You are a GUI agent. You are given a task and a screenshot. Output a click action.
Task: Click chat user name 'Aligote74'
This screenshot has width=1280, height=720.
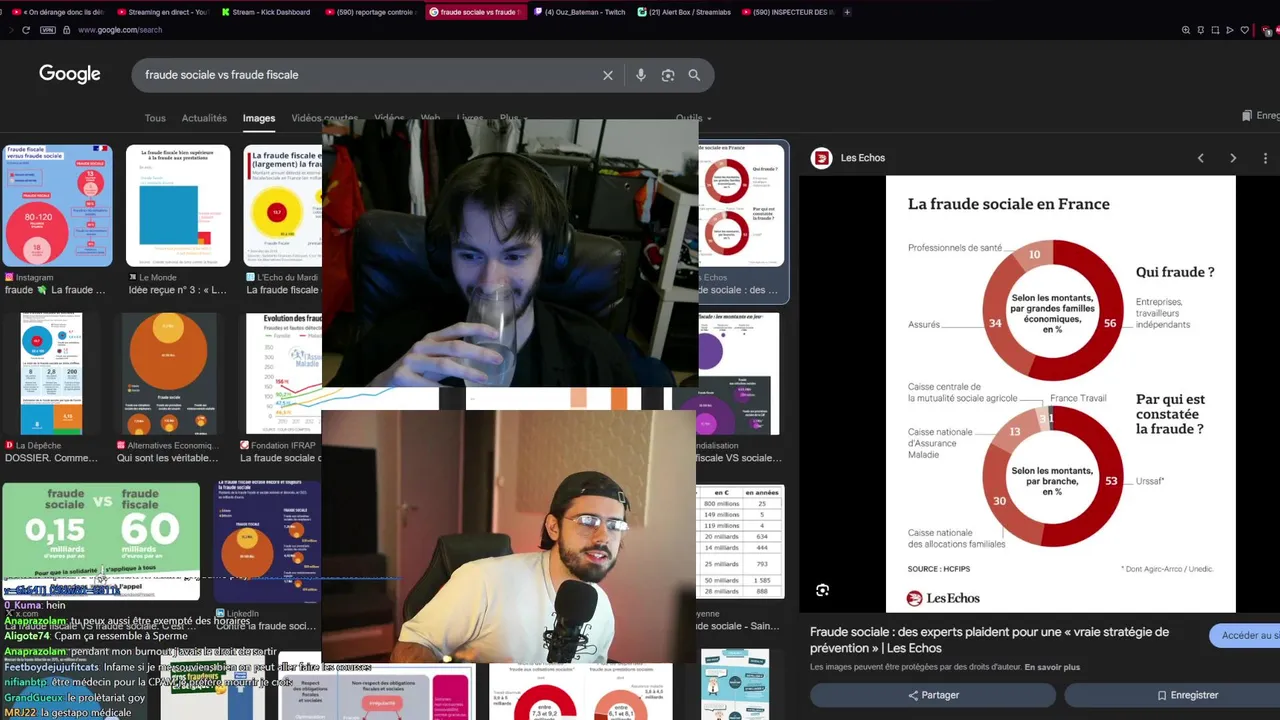point(26,636)
